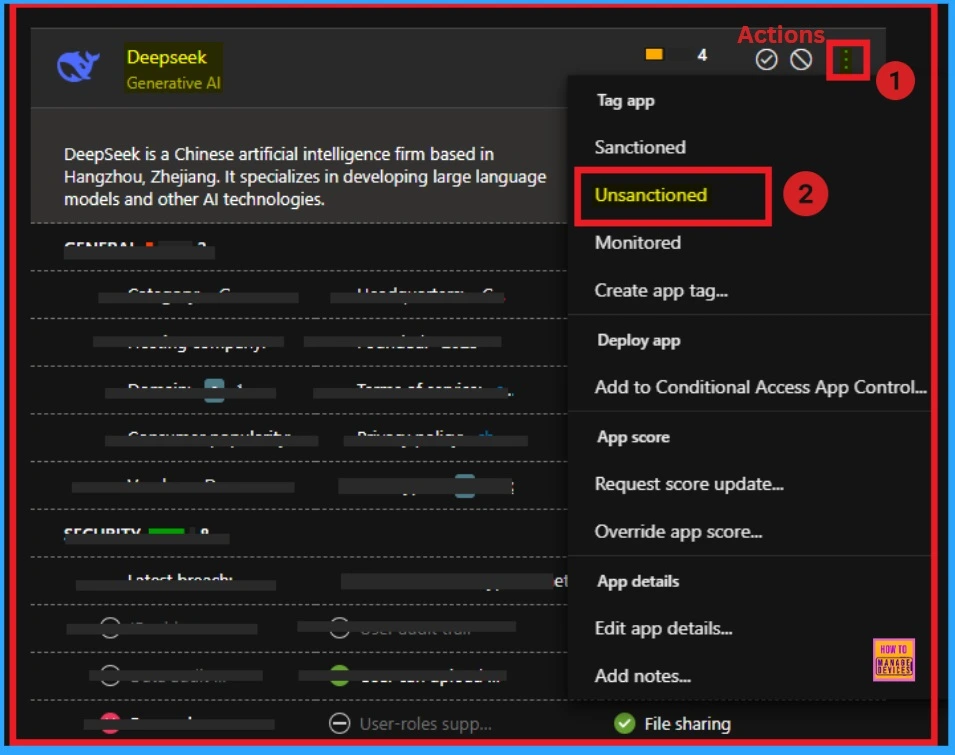Select Override app score... option
The height and width of the screenshot is (755, 955).
(x=678, y=532)
